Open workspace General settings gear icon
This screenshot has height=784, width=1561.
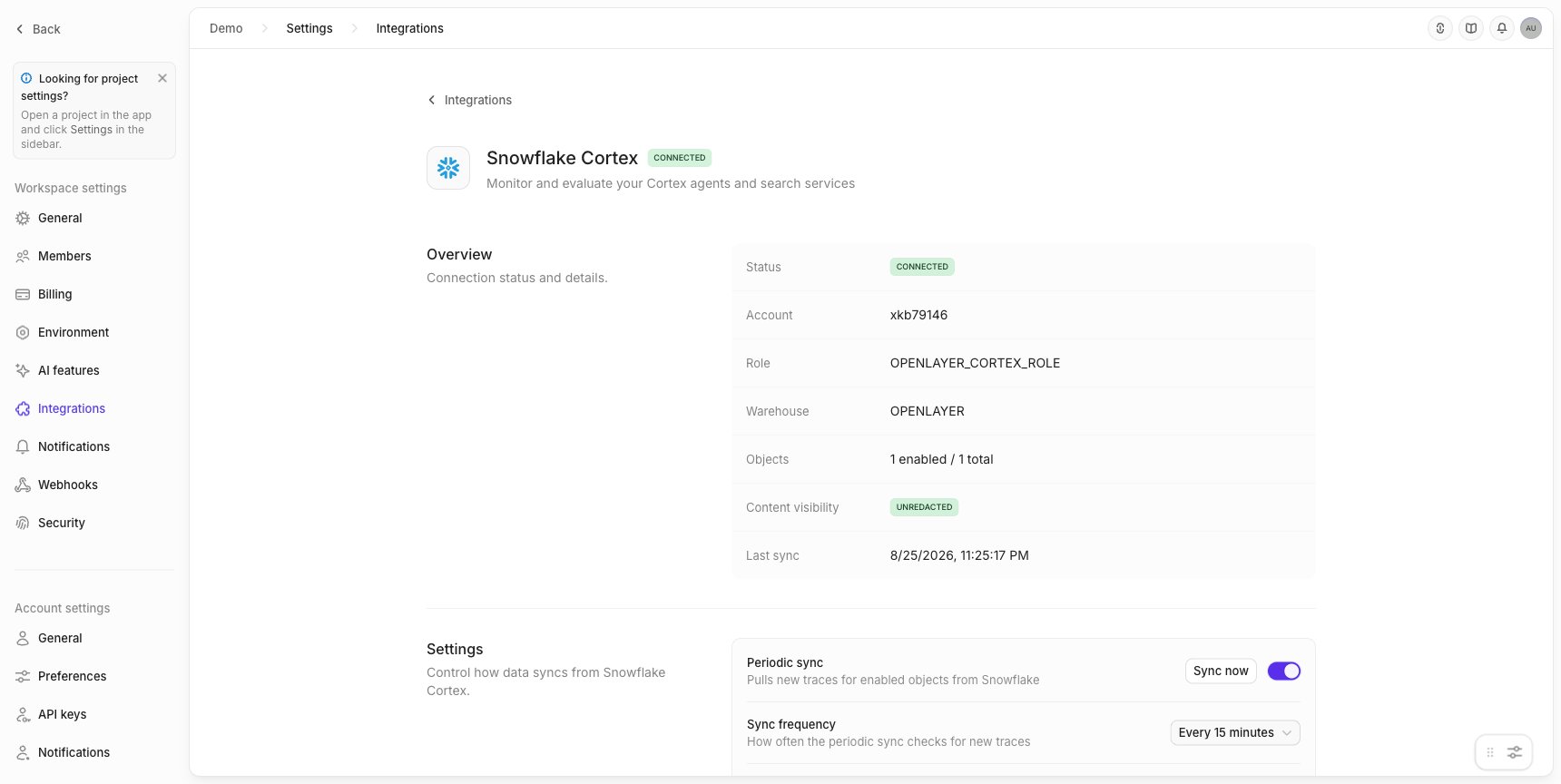click(23, 218)
